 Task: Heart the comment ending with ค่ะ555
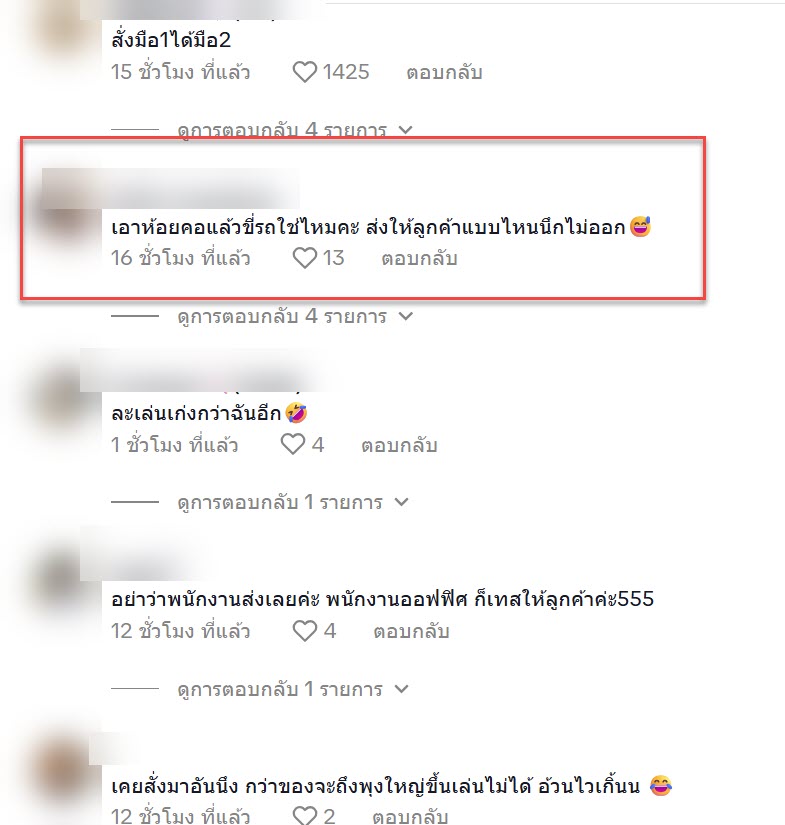(305, 631)
